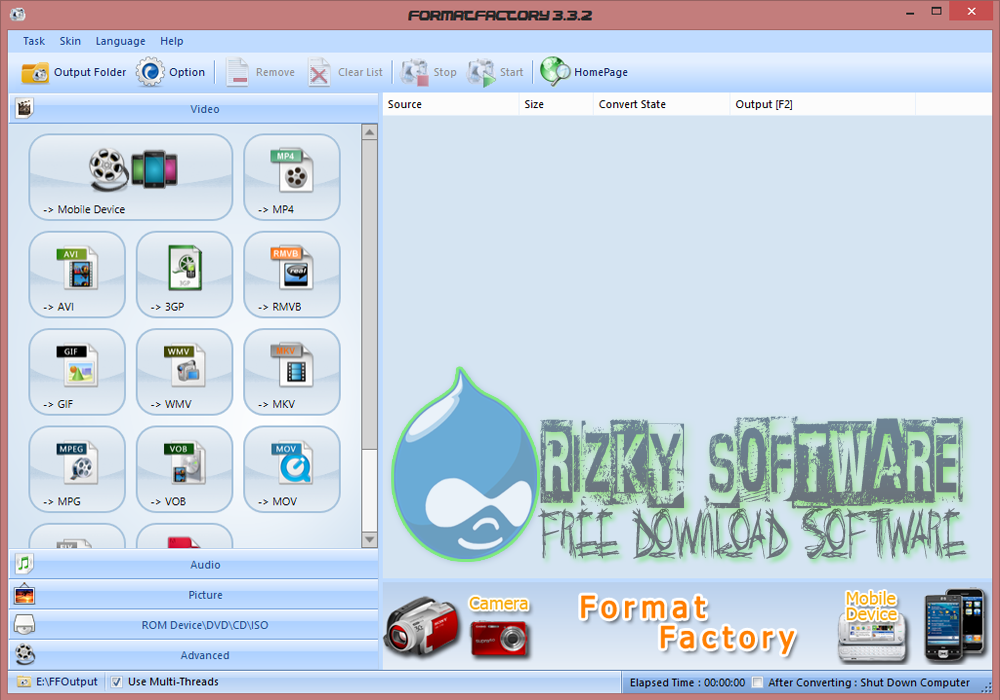Open the Skin menu
Image resolution: width=1000 pixels, height=700 pixels.
tap(70, 41)
